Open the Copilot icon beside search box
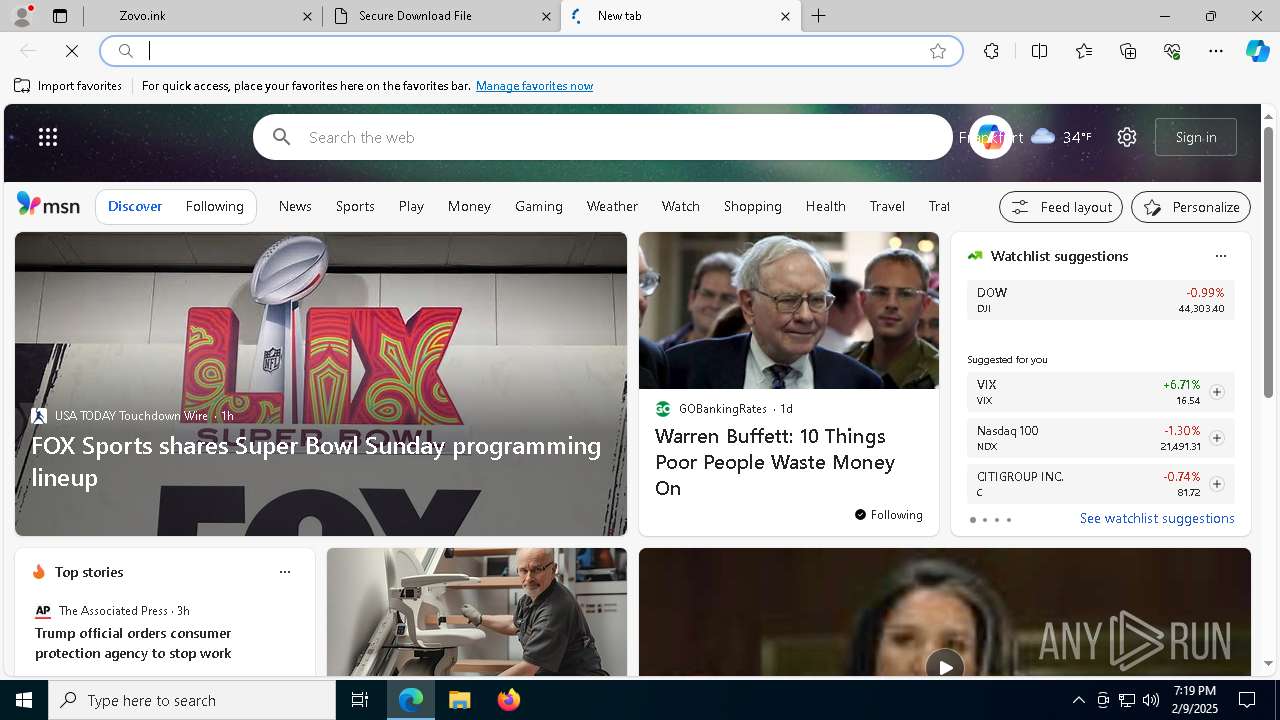Viewport: 1280px width, 720px height. (x=990, y=137)
